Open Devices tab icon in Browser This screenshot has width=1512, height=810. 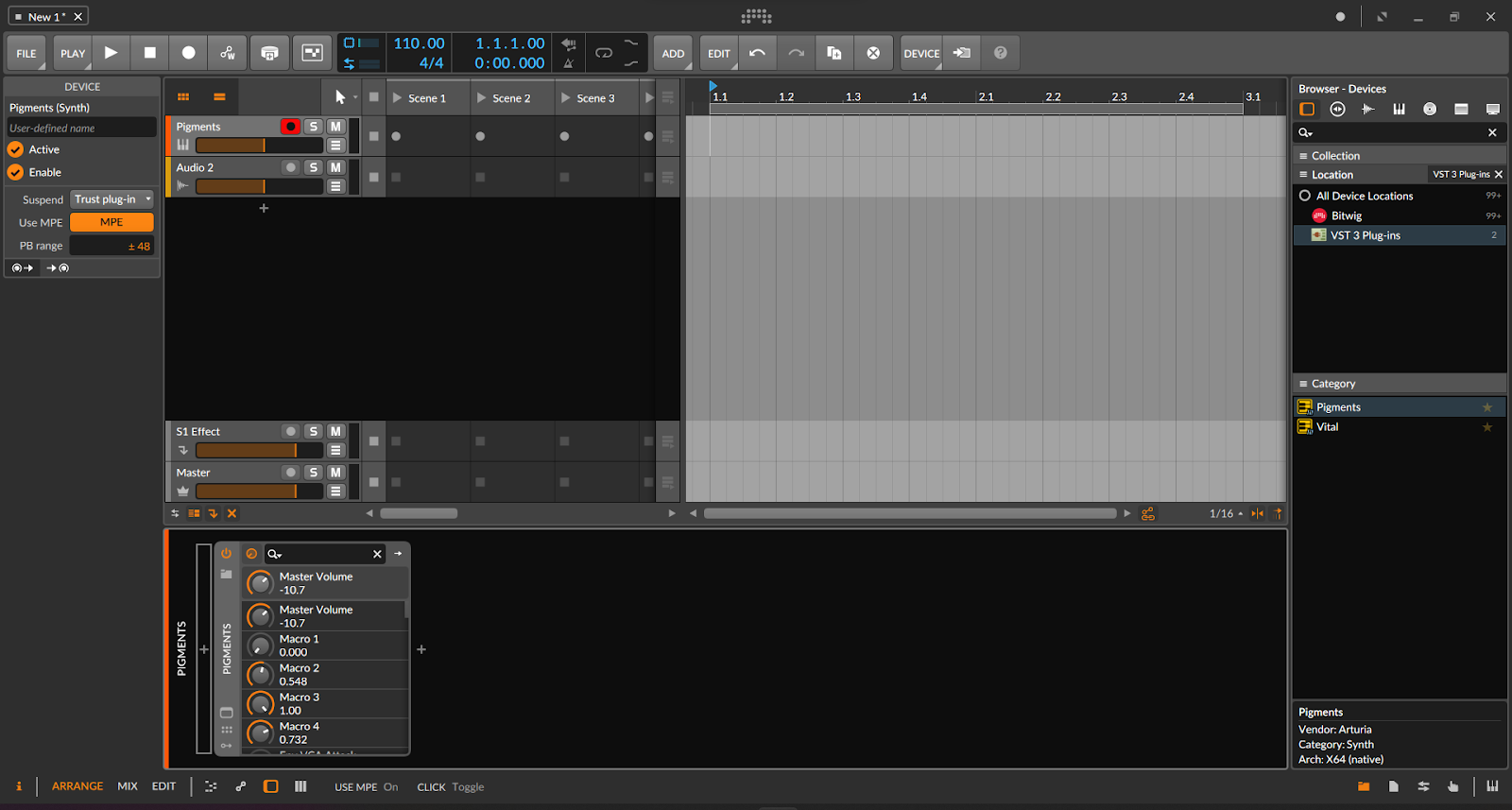[x=1307, y=109]
